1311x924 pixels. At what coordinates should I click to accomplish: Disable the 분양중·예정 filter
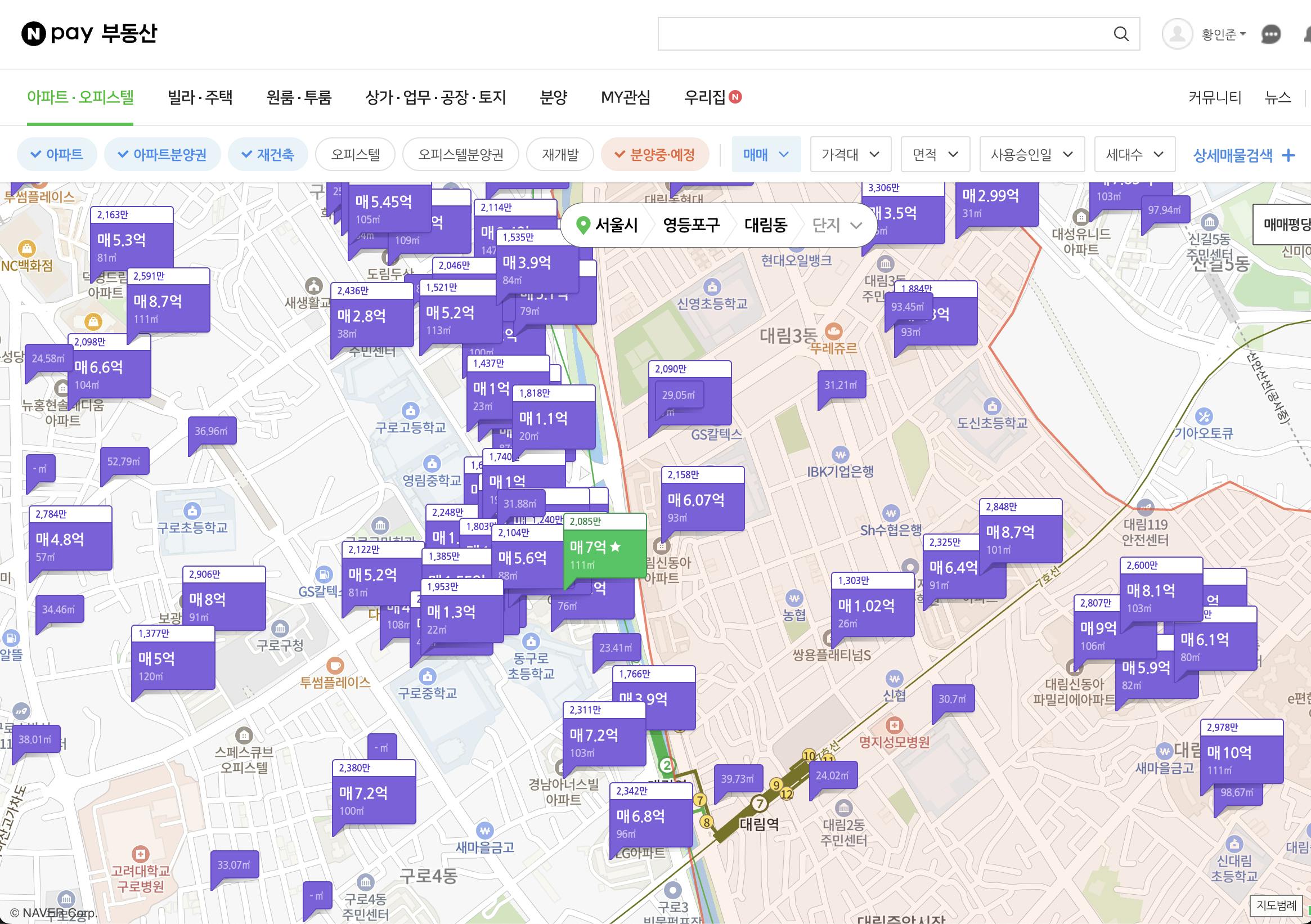pyautogui.click(x=655, y=154)
